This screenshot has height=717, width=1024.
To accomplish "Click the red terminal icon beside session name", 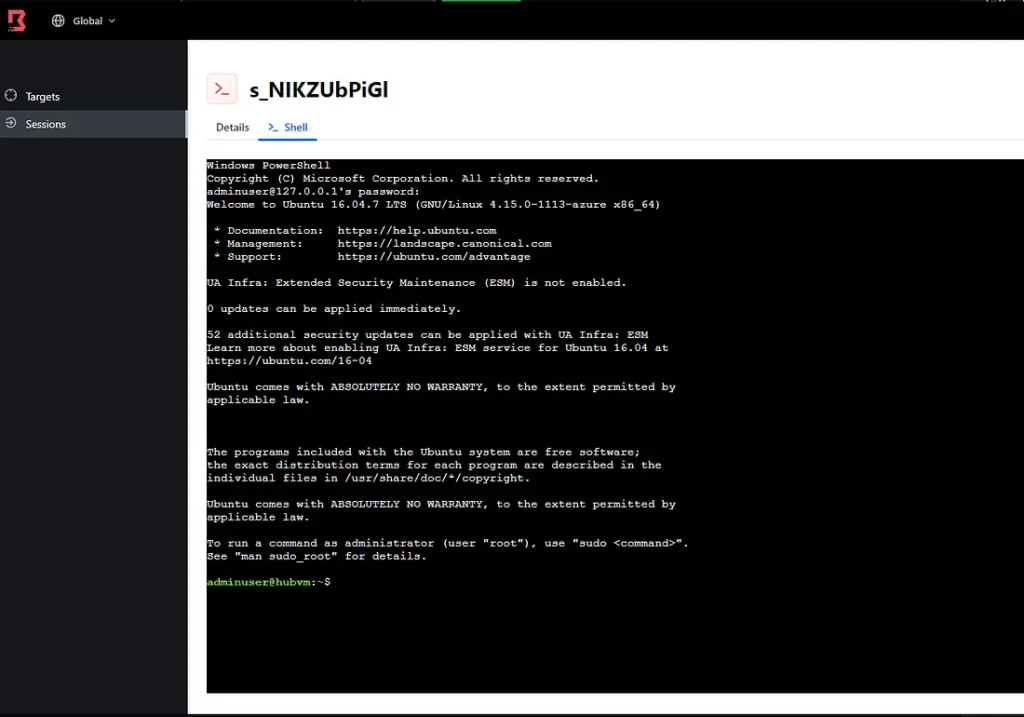I will (222, 89).
